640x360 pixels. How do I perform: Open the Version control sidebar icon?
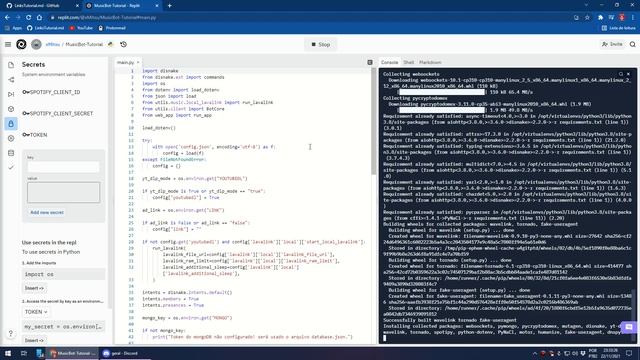11,80
